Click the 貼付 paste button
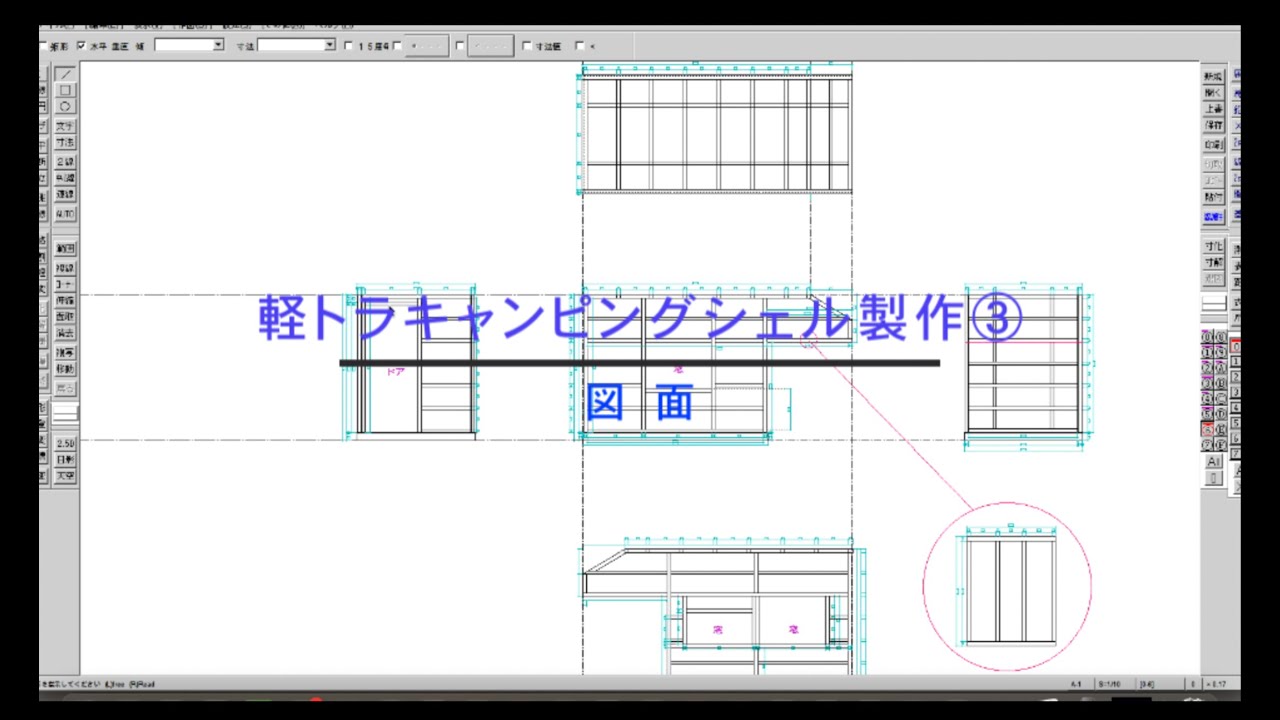 [x=1213, y=198]
